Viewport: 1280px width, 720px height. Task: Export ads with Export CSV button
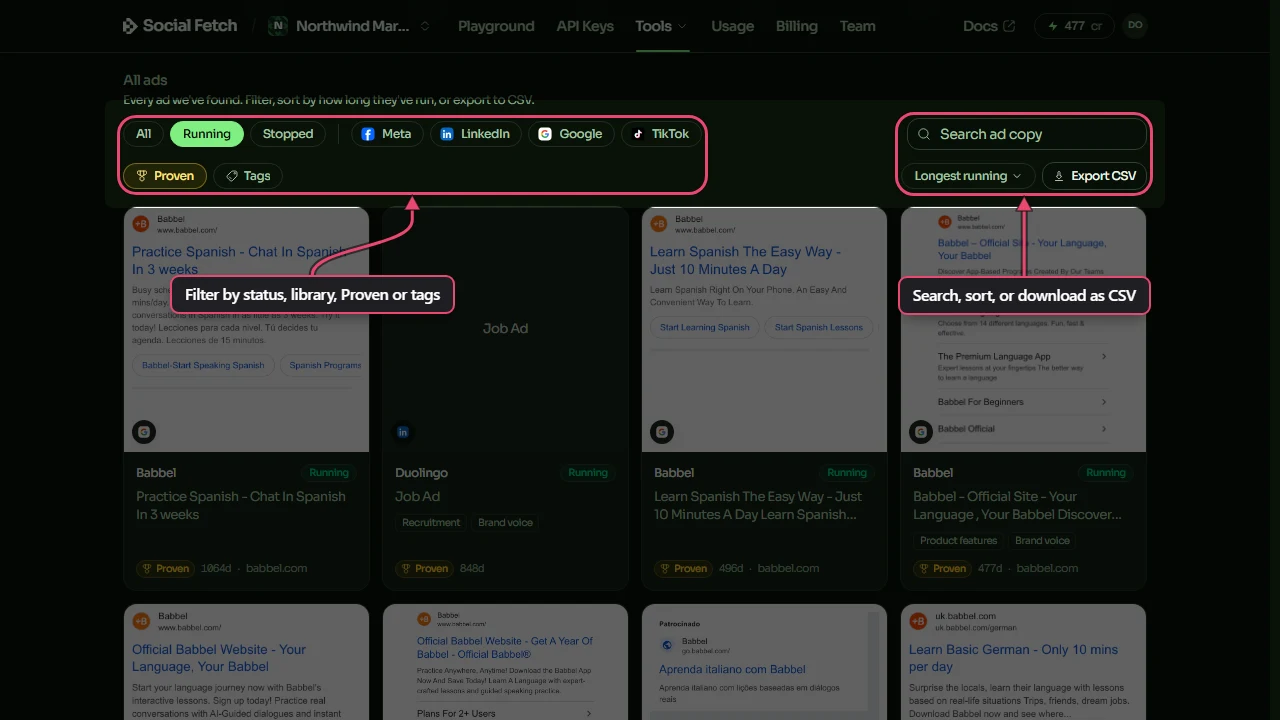pos(1094,176)
